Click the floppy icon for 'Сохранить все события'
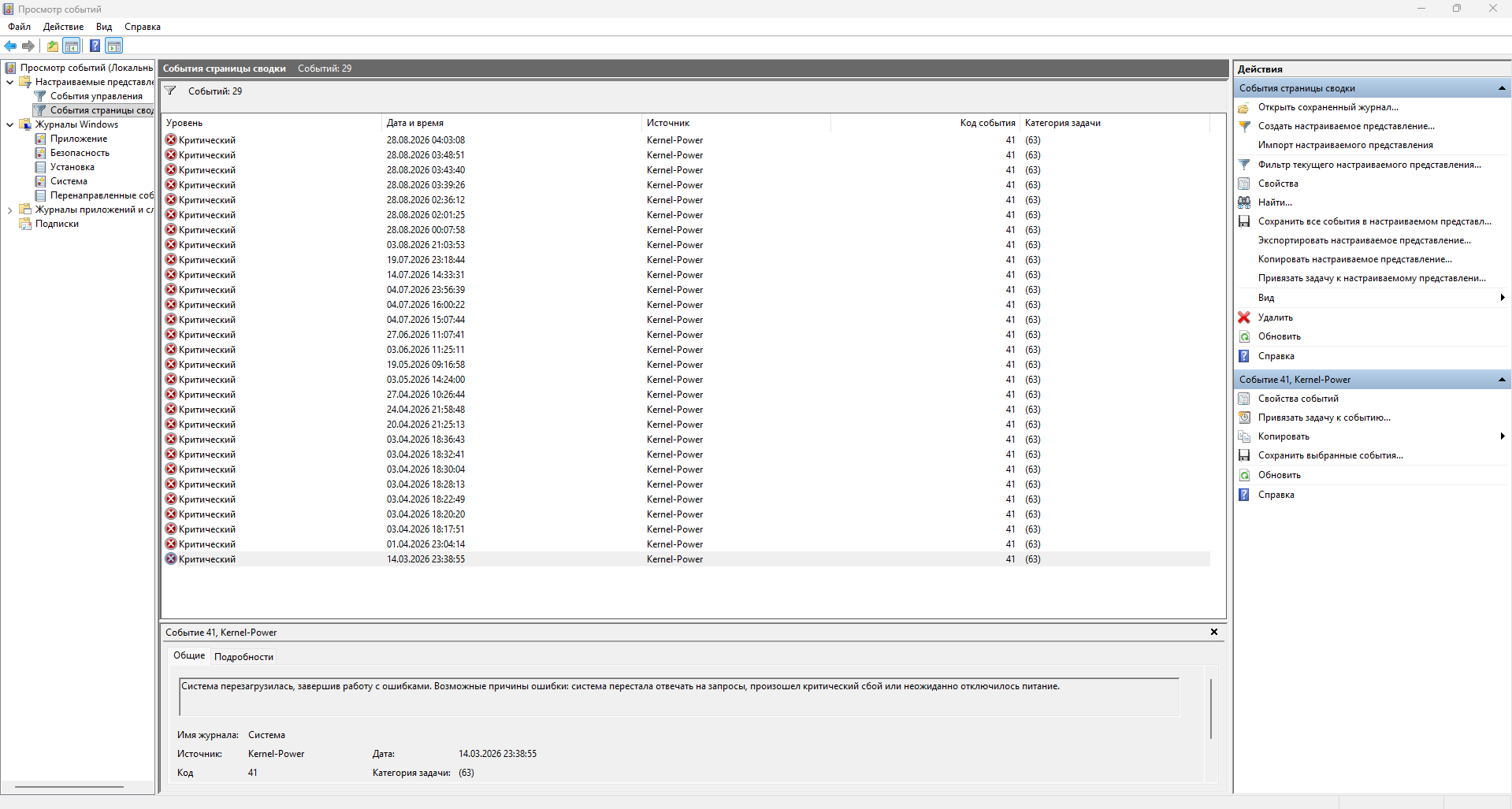The image size is (1512, 809). 1244,221
